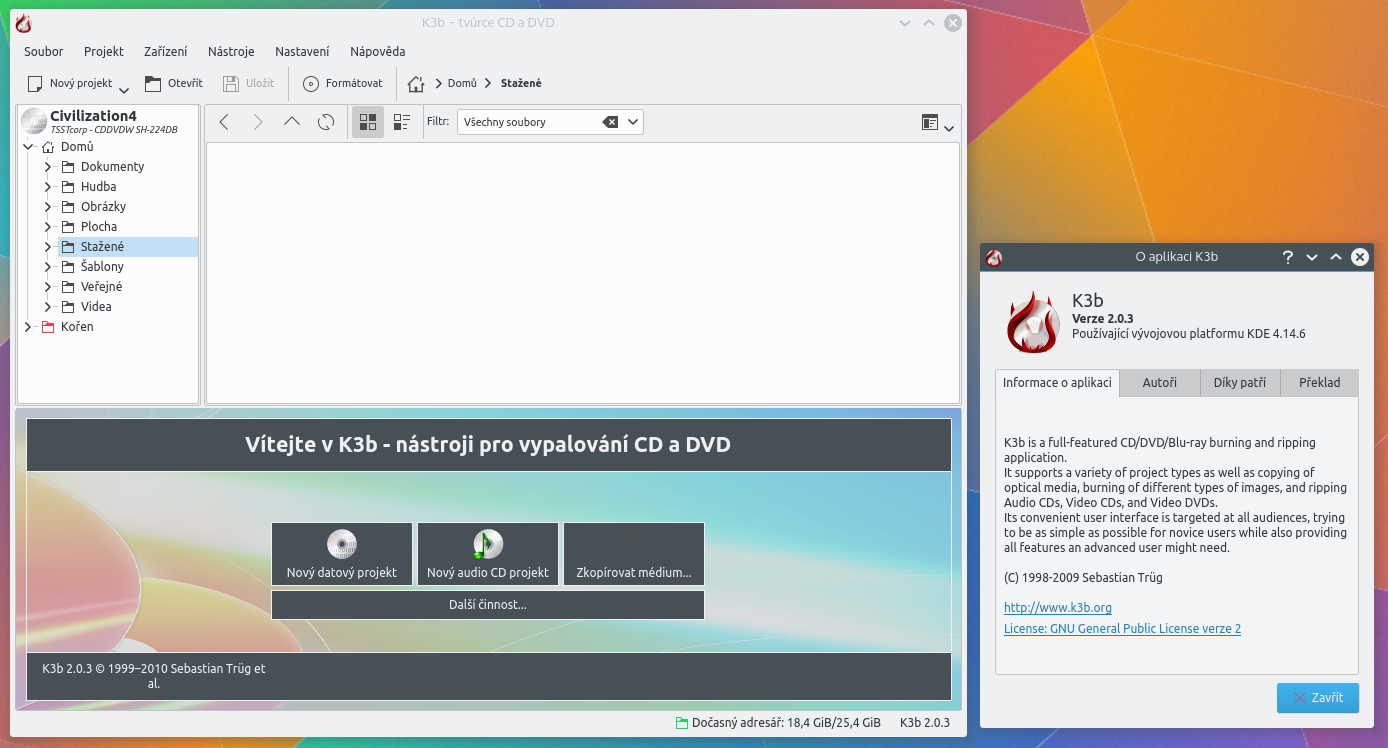This screenshot has height=748, width=1388.
Task: Select the Šablony folder
Action: (x=102, y=267)
